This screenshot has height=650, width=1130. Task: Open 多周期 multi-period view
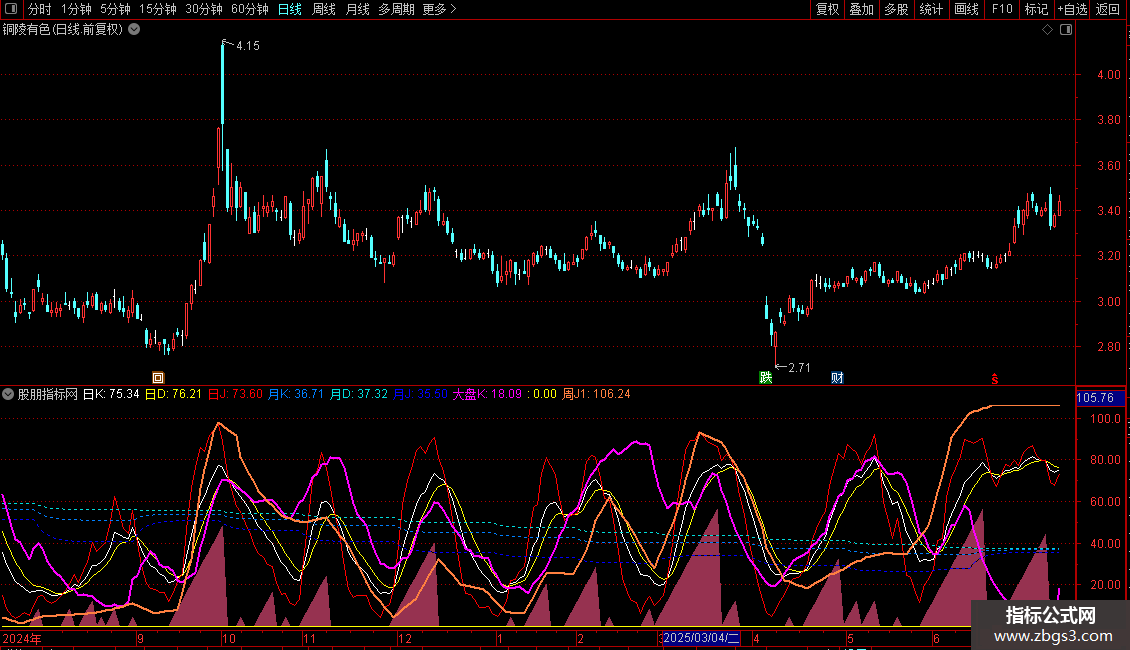[x=396, y=9]
